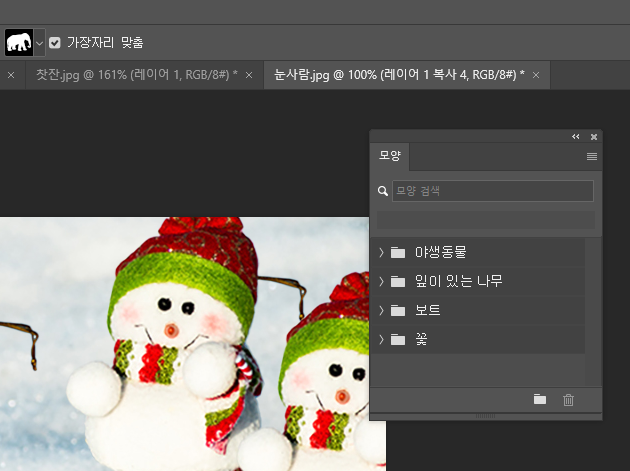Close the 눈사람.jpg document tab
630x471 pixels.
pos(536,75)
